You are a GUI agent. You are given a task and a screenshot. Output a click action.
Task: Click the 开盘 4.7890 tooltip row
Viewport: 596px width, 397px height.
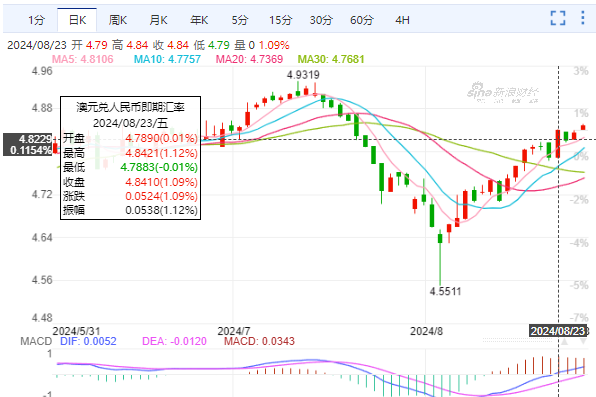(x=130, y=138)
